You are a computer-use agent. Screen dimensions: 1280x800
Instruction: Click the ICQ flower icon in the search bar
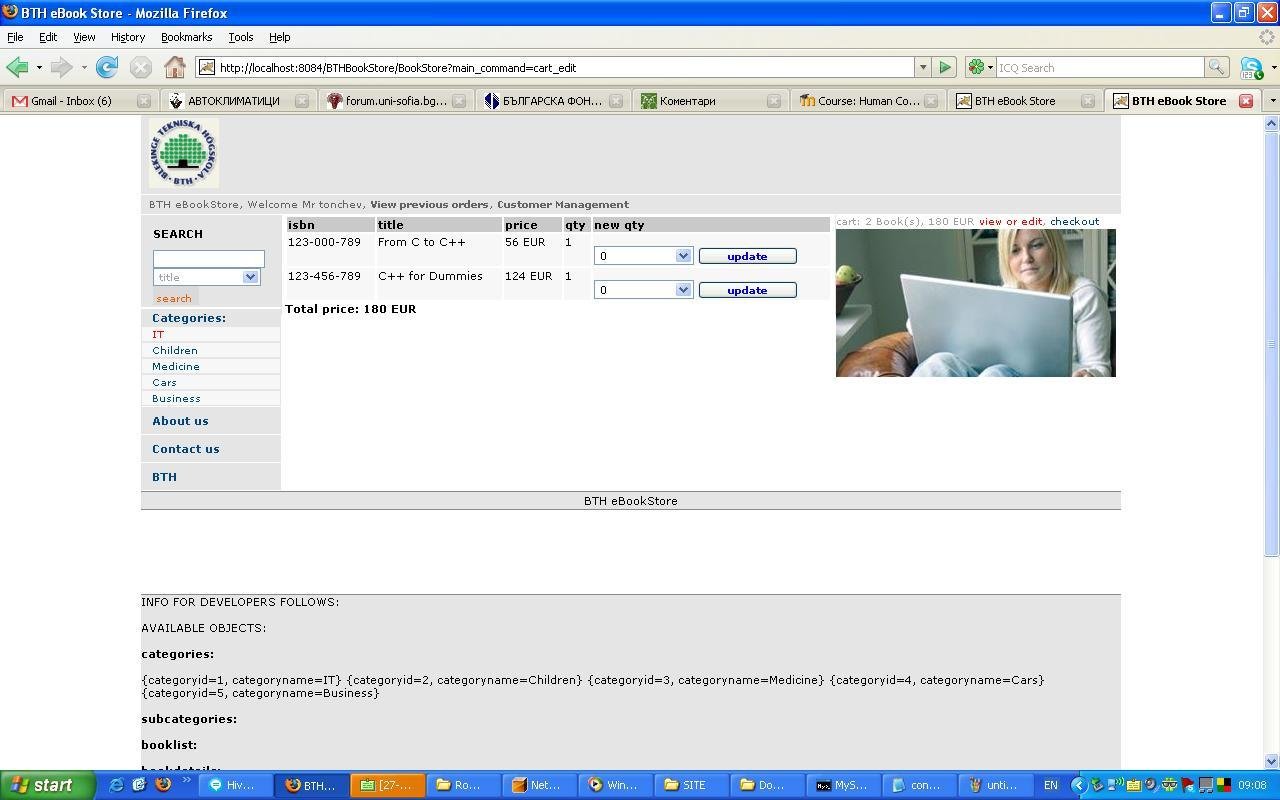tap(978, 67)
